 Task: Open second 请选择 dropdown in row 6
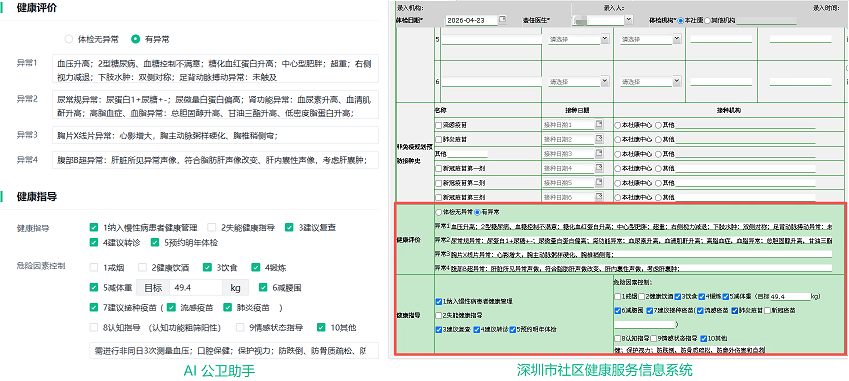(676, 82)
